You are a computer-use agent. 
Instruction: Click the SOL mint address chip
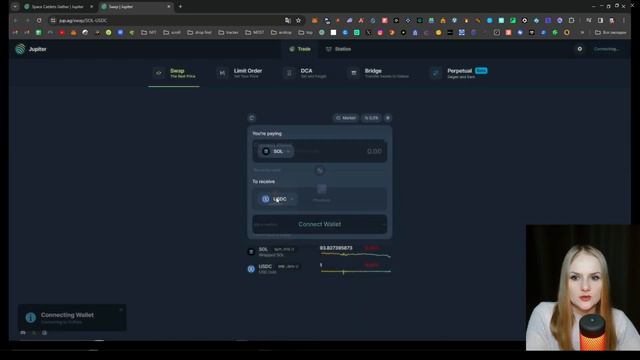coord(284,249)
